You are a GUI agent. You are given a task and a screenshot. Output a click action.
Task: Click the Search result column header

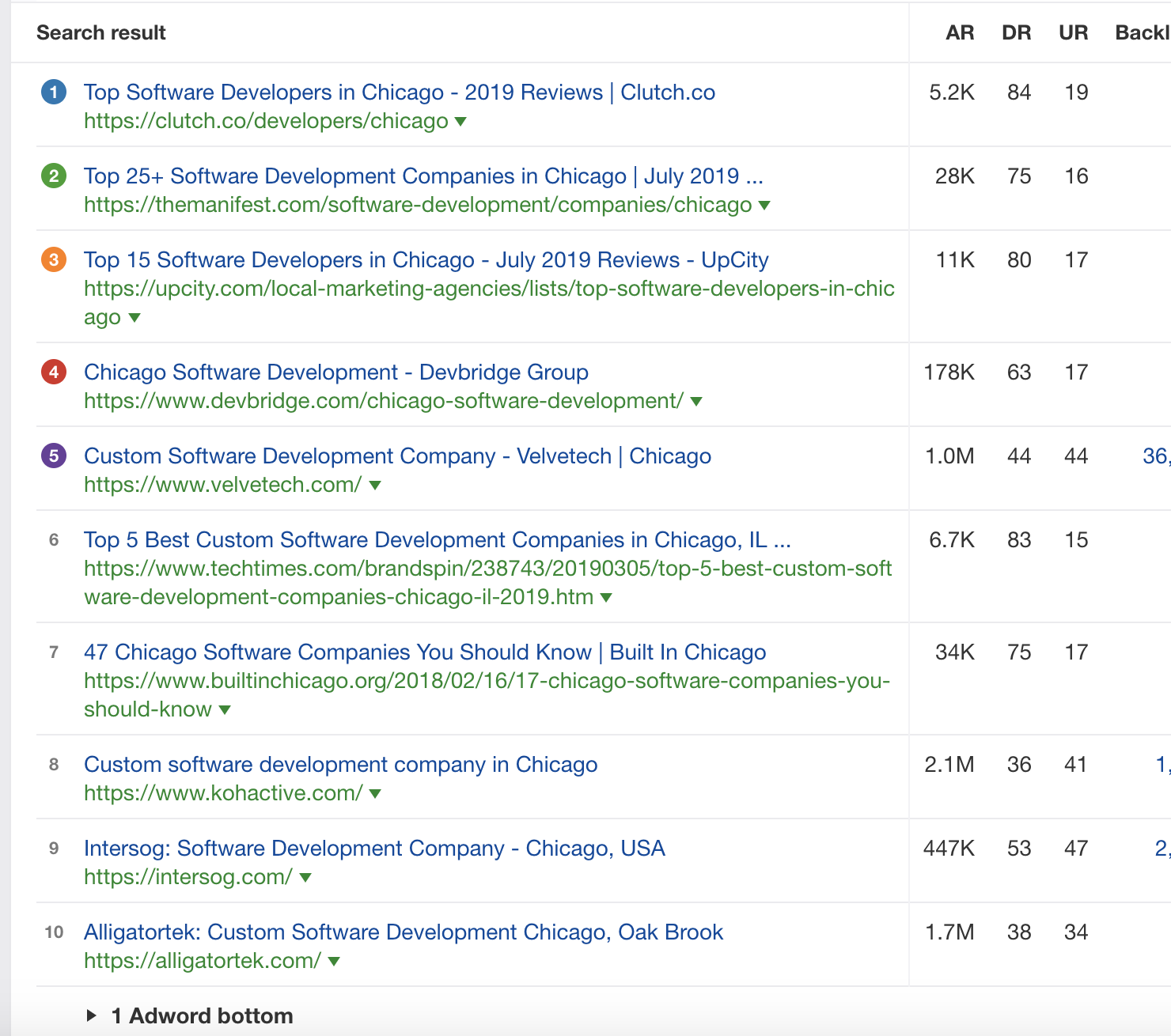[x=101, y=32]
